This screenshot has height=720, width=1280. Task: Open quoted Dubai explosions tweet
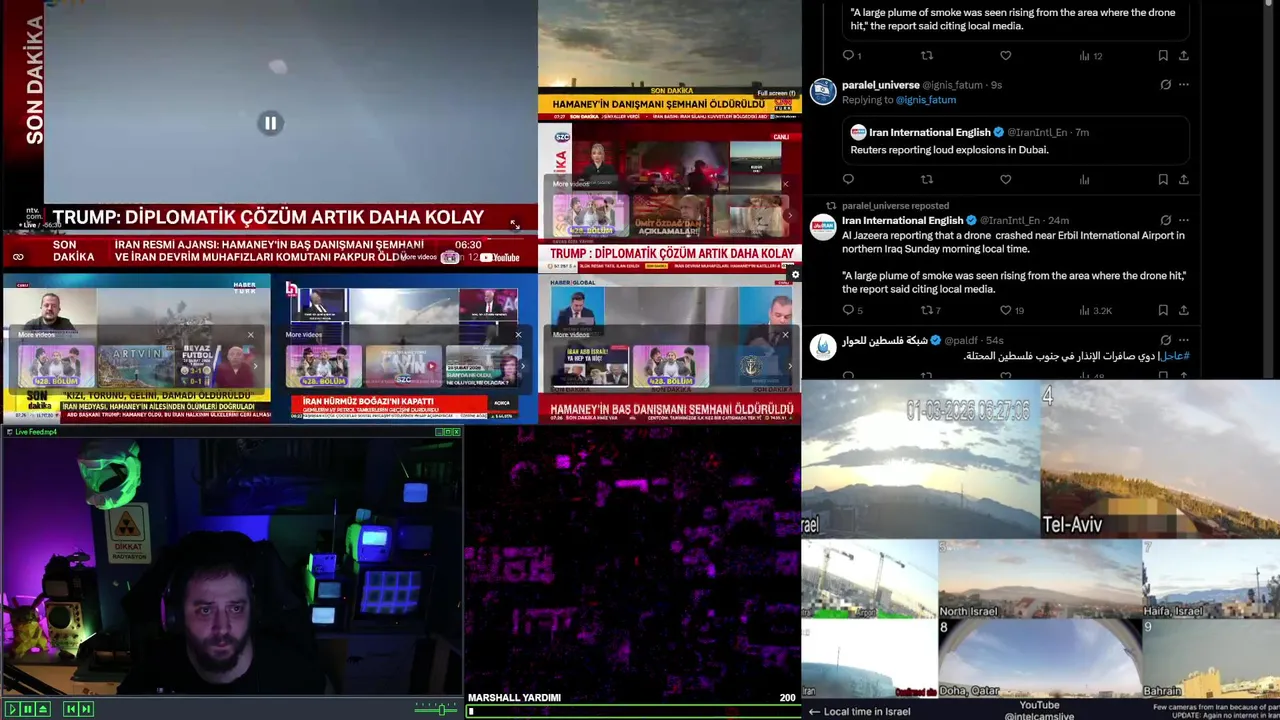pyautogui.click(x=1016, y=140)
